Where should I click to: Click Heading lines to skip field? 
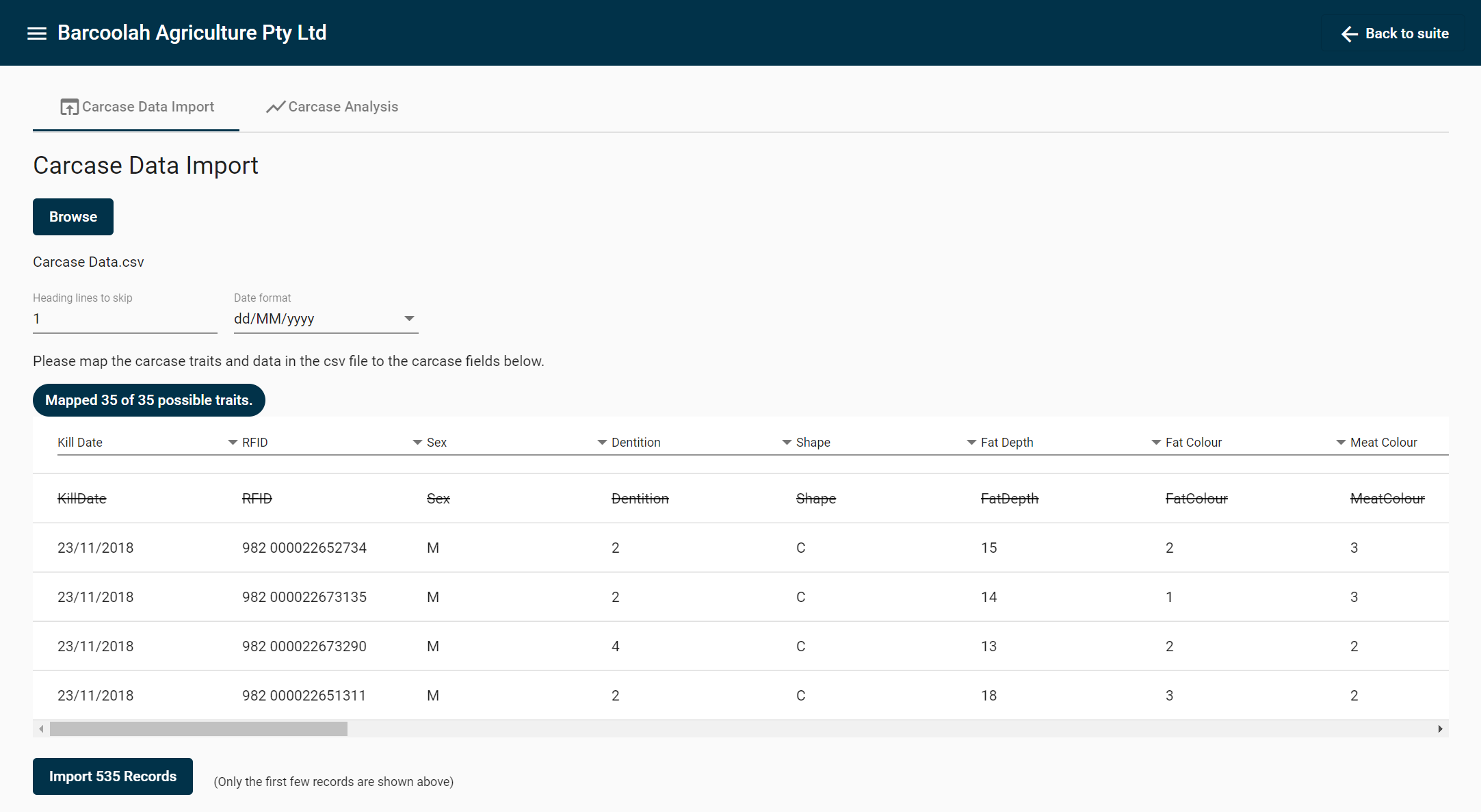pyautogui.click(x=125, y=319)
